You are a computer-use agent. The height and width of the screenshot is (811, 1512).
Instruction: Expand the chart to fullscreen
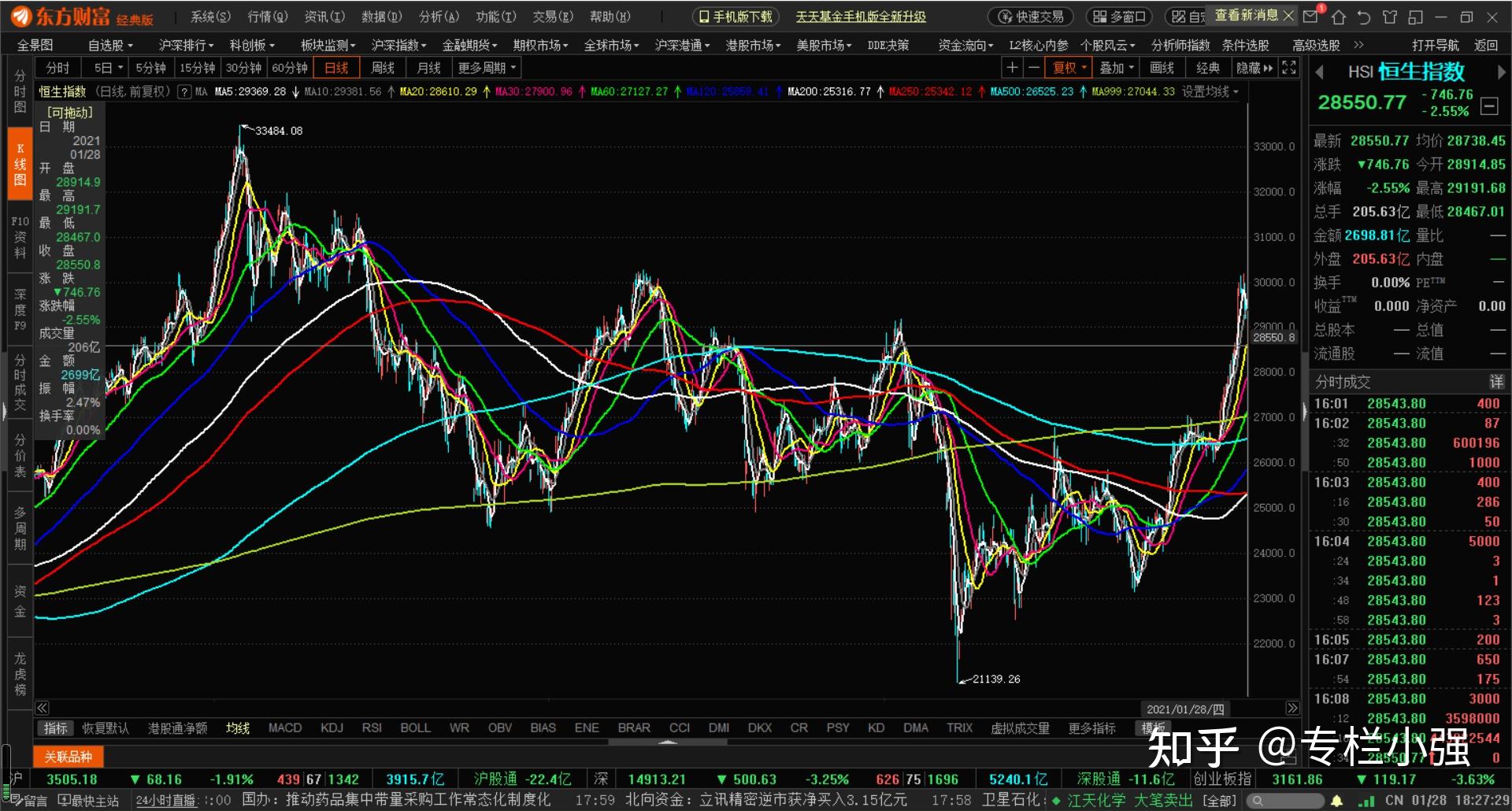coord(1289,68)
